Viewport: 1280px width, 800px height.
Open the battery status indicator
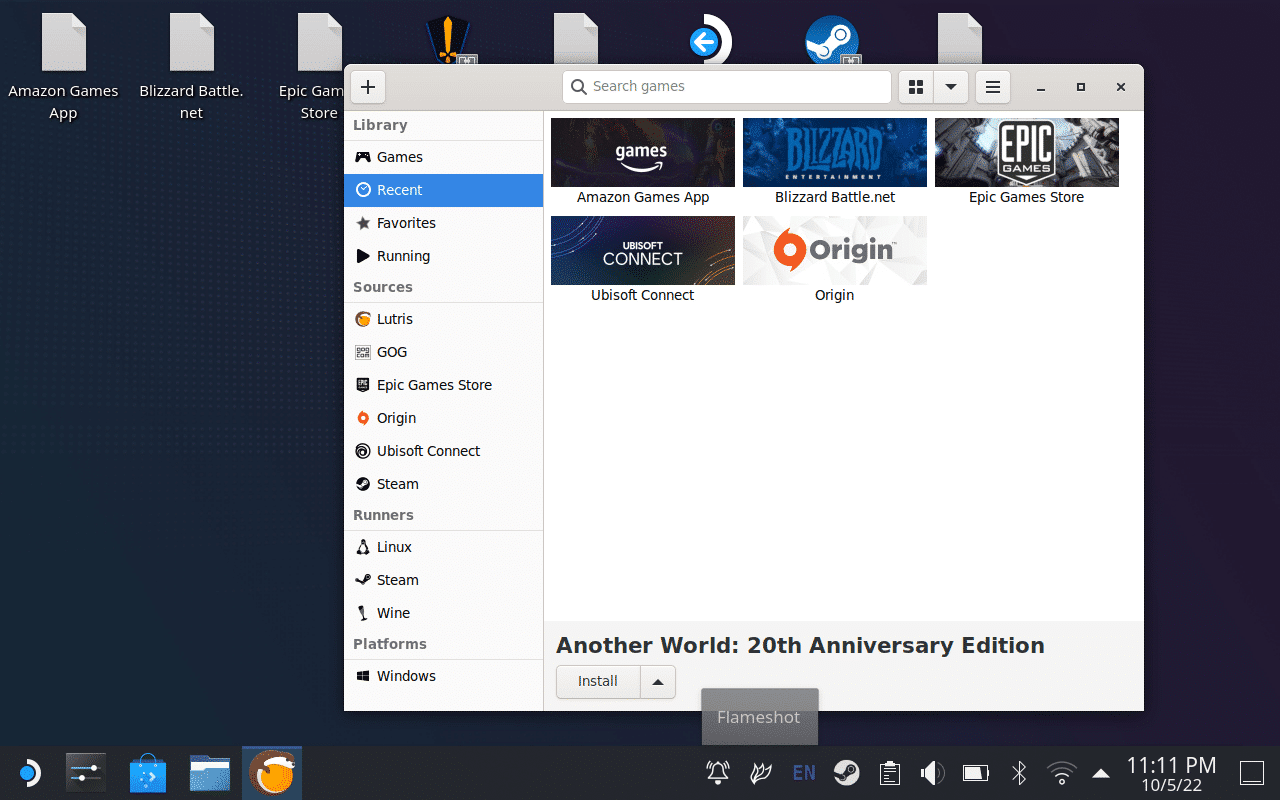pyautogui.click(x=975, y=773)
